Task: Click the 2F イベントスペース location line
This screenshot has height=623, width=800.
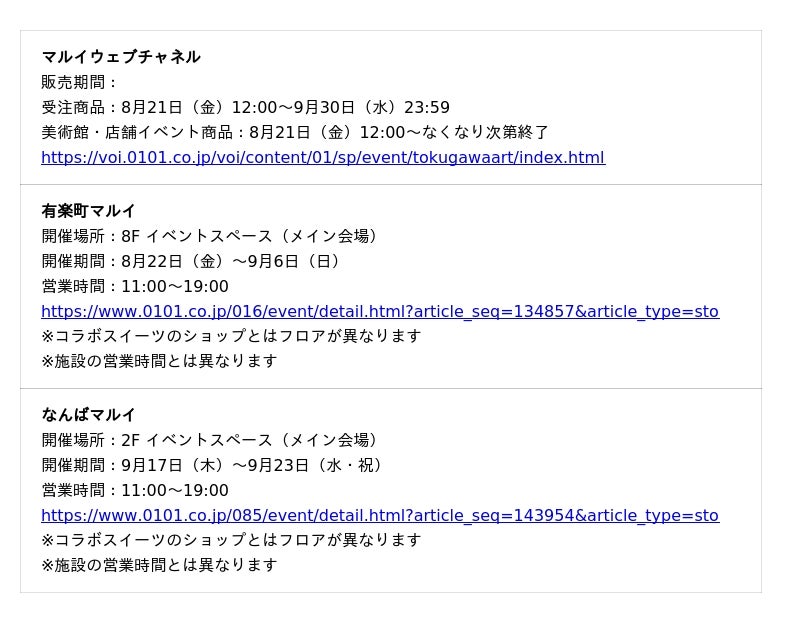Action: (211, 440)
